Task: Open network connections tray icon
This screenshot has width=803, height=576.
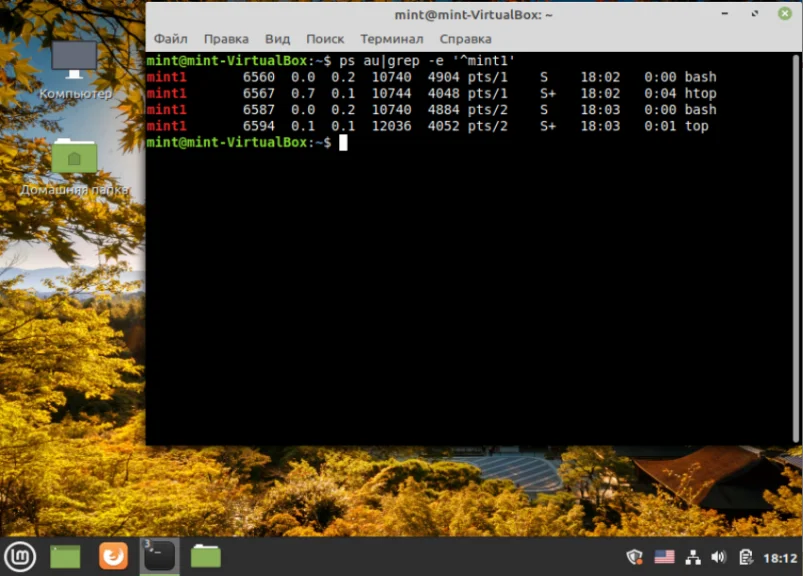Action: pos(693,557)
